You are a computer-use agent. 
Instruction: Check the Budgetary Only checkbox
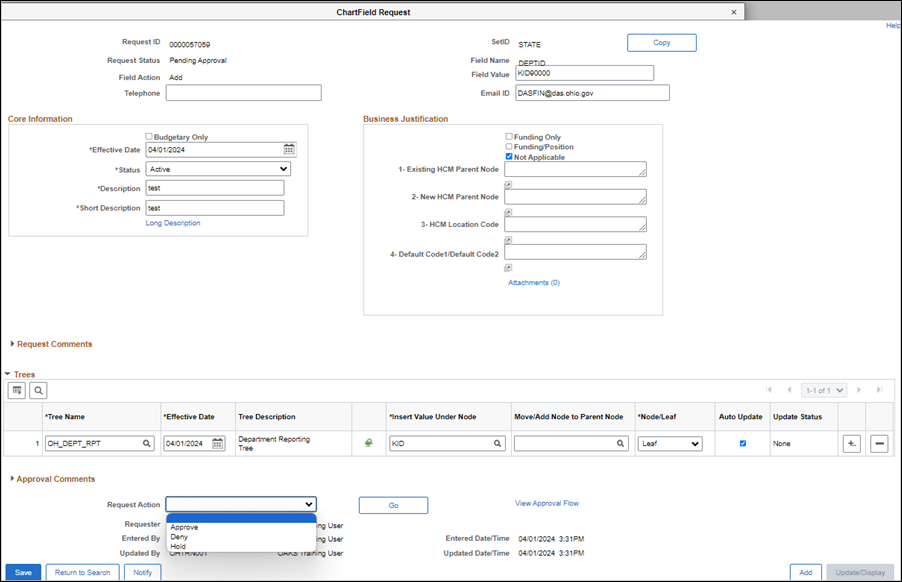[x=149, y=136]
